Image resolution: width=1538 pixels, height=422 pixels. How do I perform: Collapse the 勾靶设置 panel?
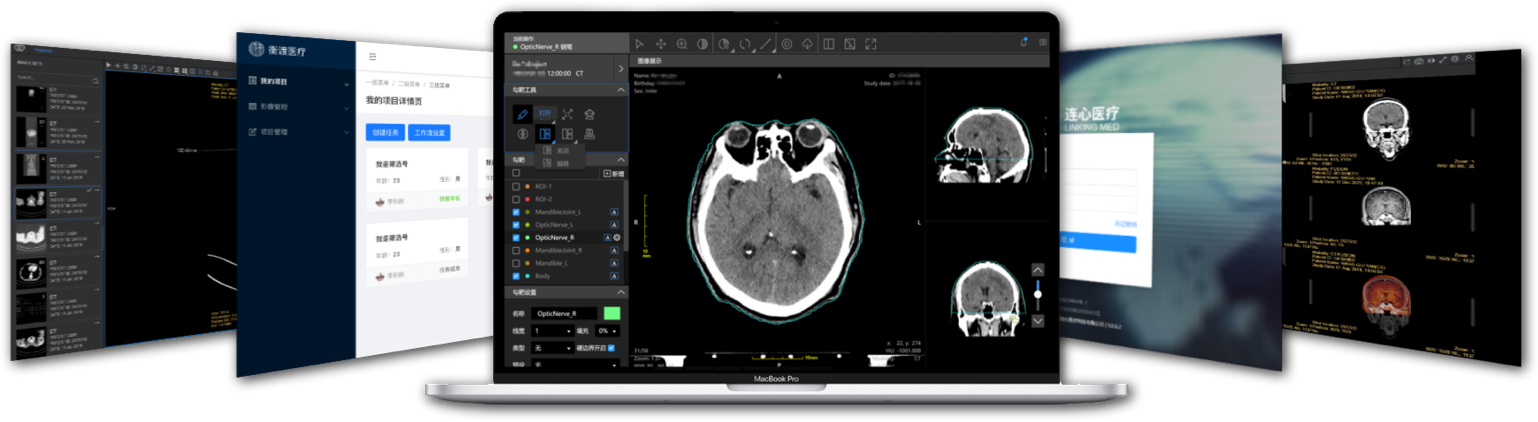click(620, 293)
